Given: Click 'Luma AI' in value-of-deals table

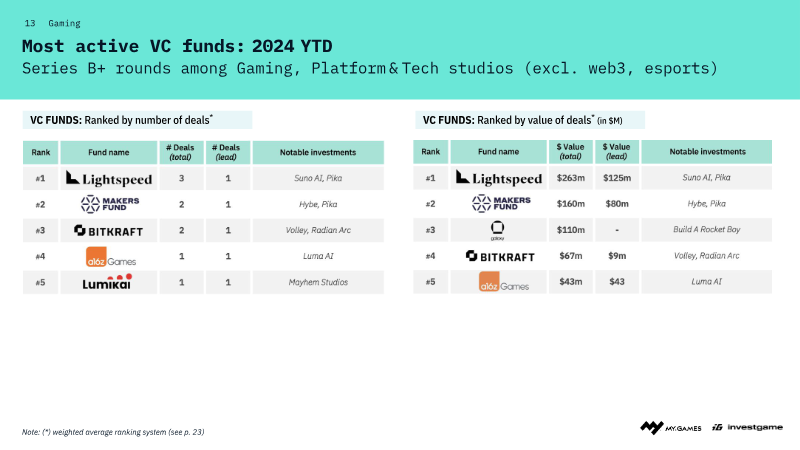Looking at the screenshot, I should click(707, 282).
